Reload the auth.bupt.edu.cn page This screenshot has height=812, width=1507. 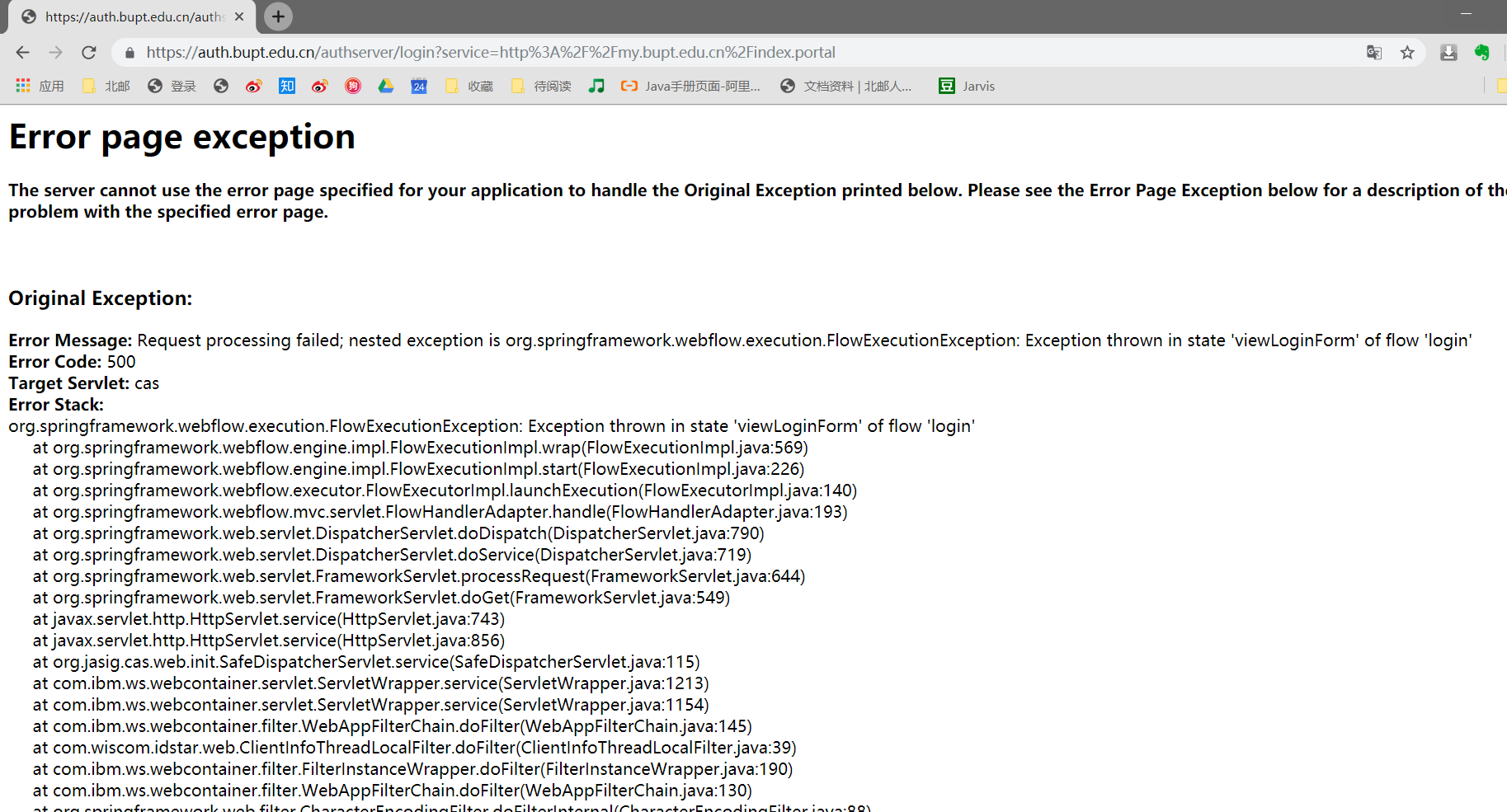(89, 53)
